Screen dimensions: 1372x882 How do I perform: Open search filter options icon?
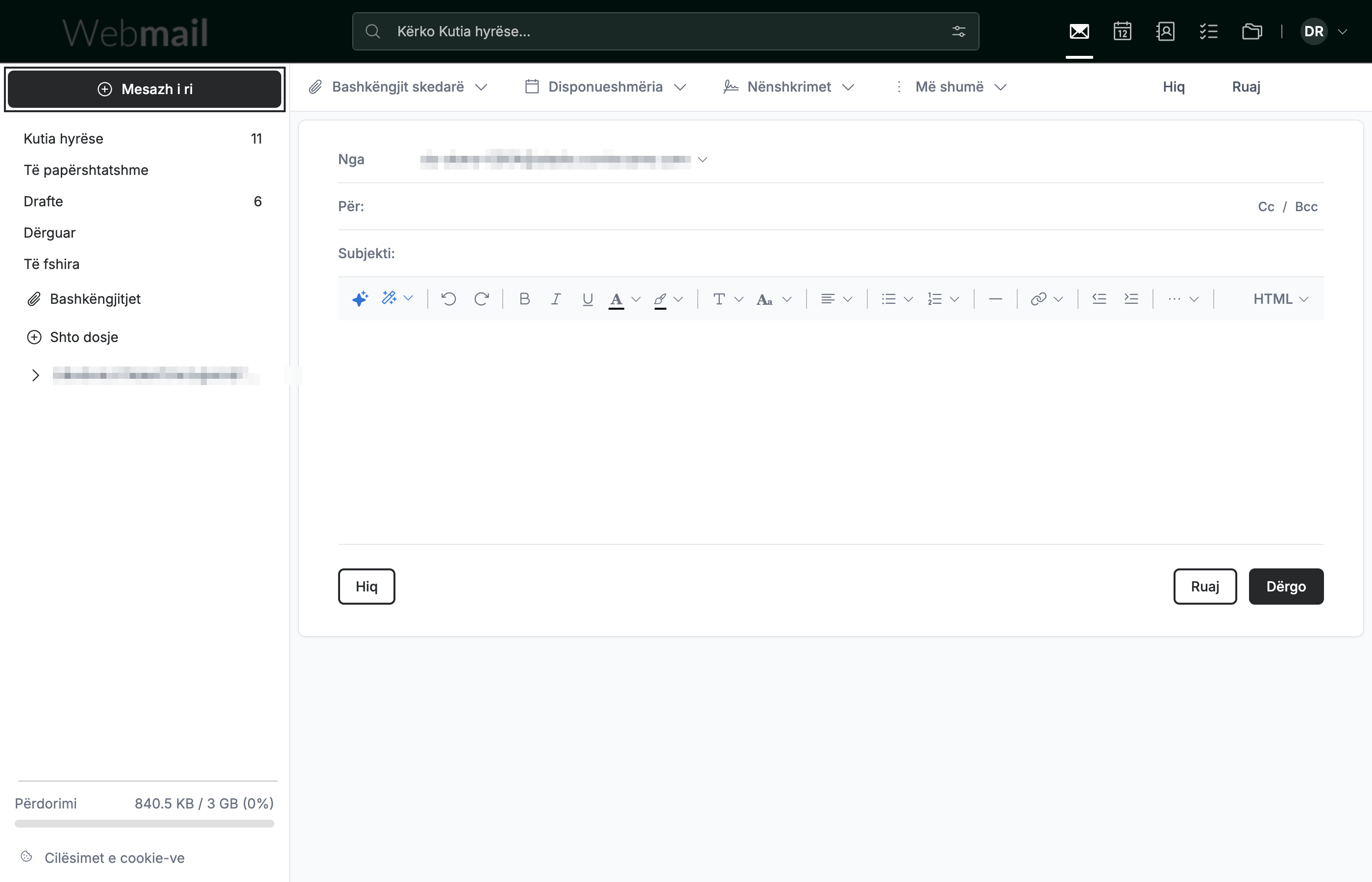[958, 31]
